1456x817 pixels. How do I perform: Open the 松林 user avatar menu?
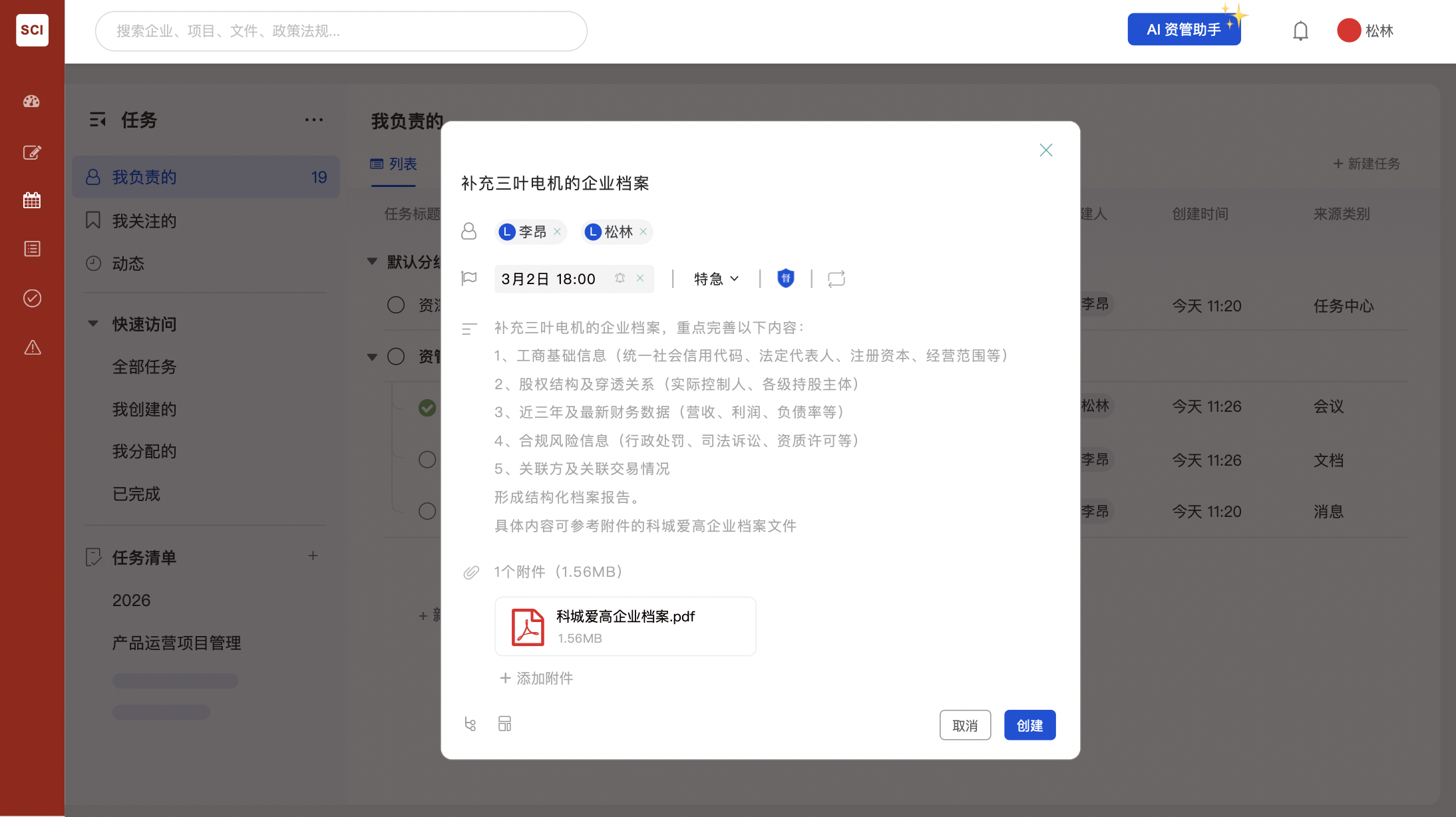[1365, 31]
